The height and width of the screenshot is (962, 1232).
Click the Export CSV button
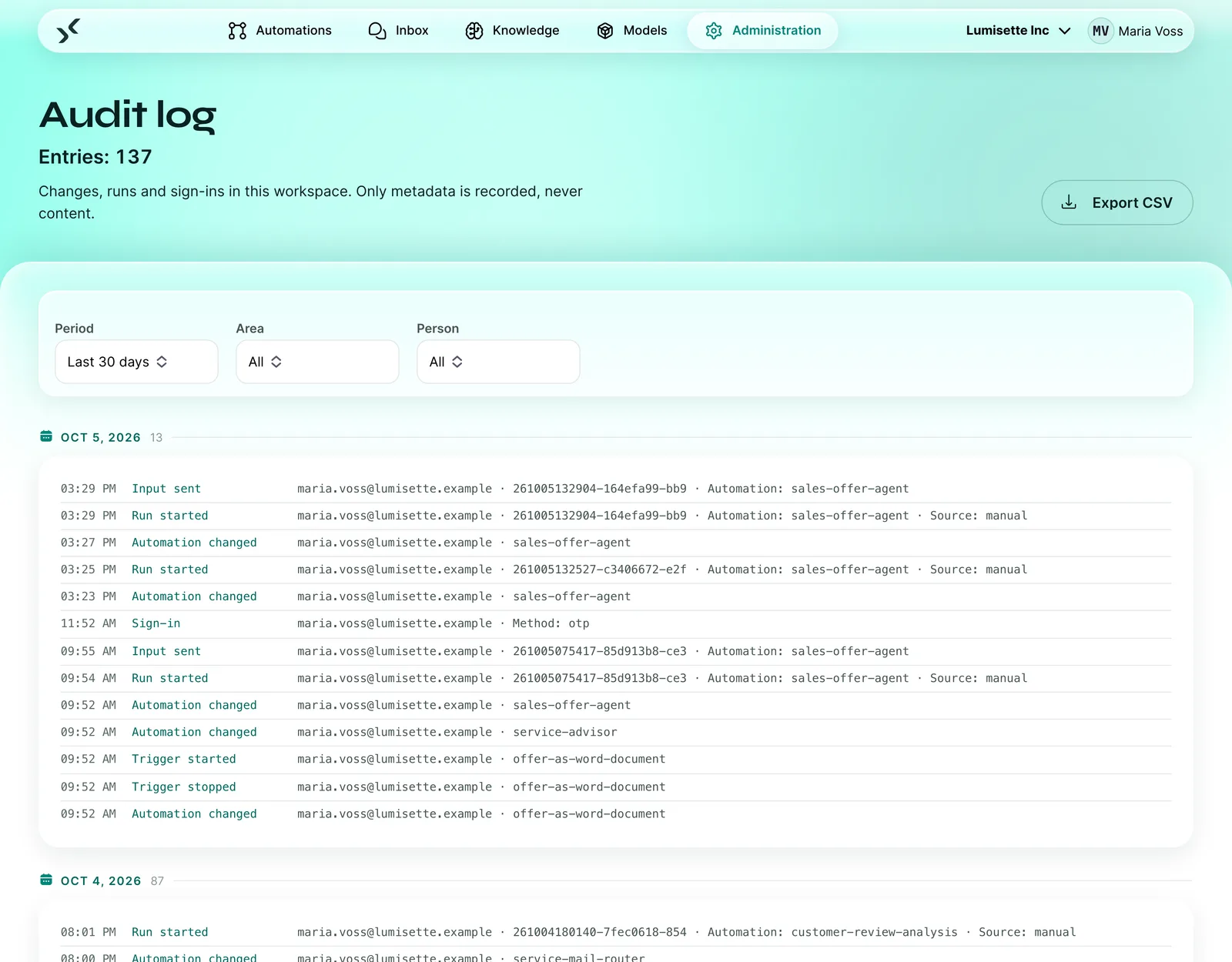[x=1117, y=202]
